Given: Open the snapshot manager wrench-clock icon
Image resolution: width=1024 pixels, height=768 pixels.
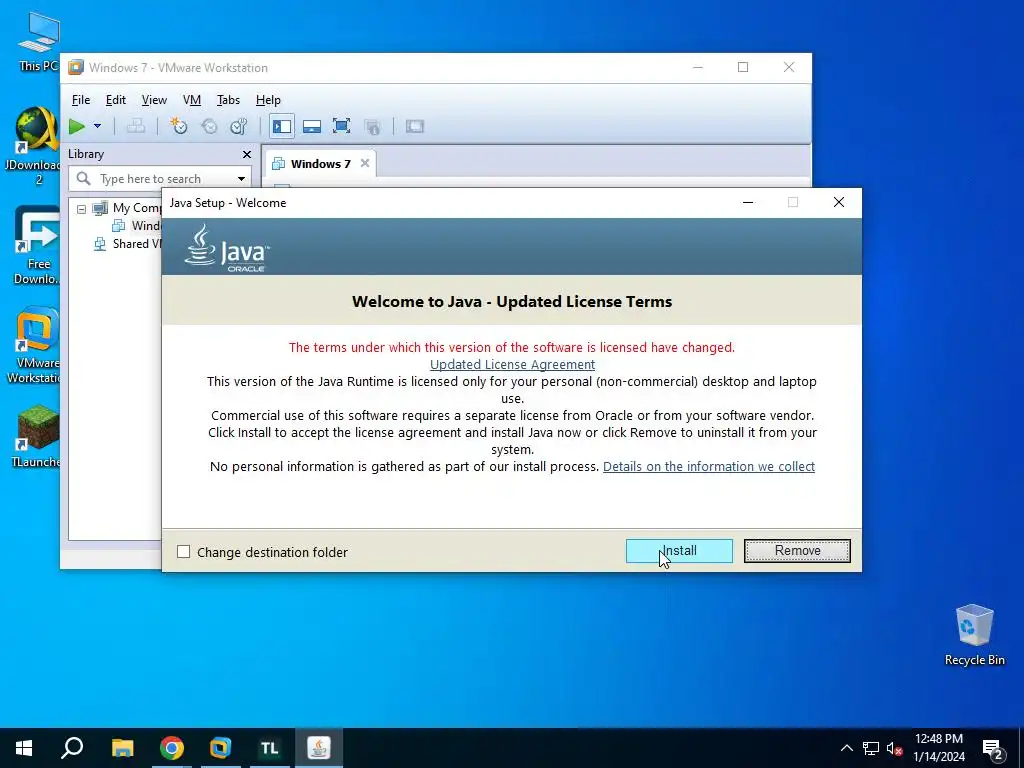Looking at the screenshot, I should pyautogui.click(x=239, y=126).
